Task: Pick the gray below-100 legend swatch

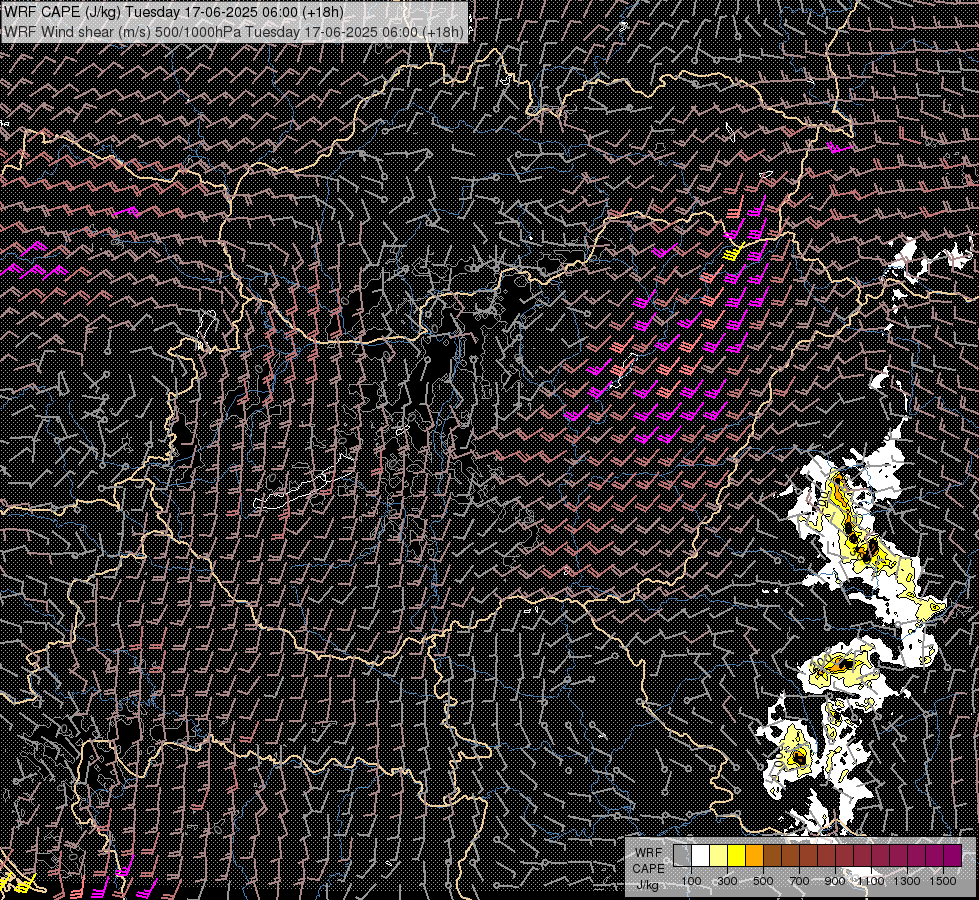Action: click(682, 856)
